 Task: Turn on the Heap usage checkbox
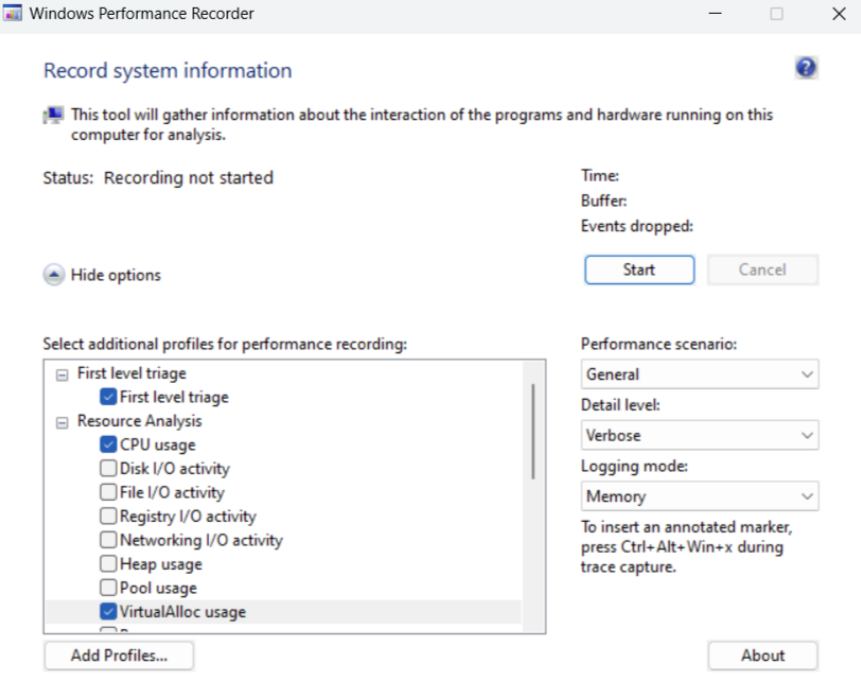(x=108, y=564)
